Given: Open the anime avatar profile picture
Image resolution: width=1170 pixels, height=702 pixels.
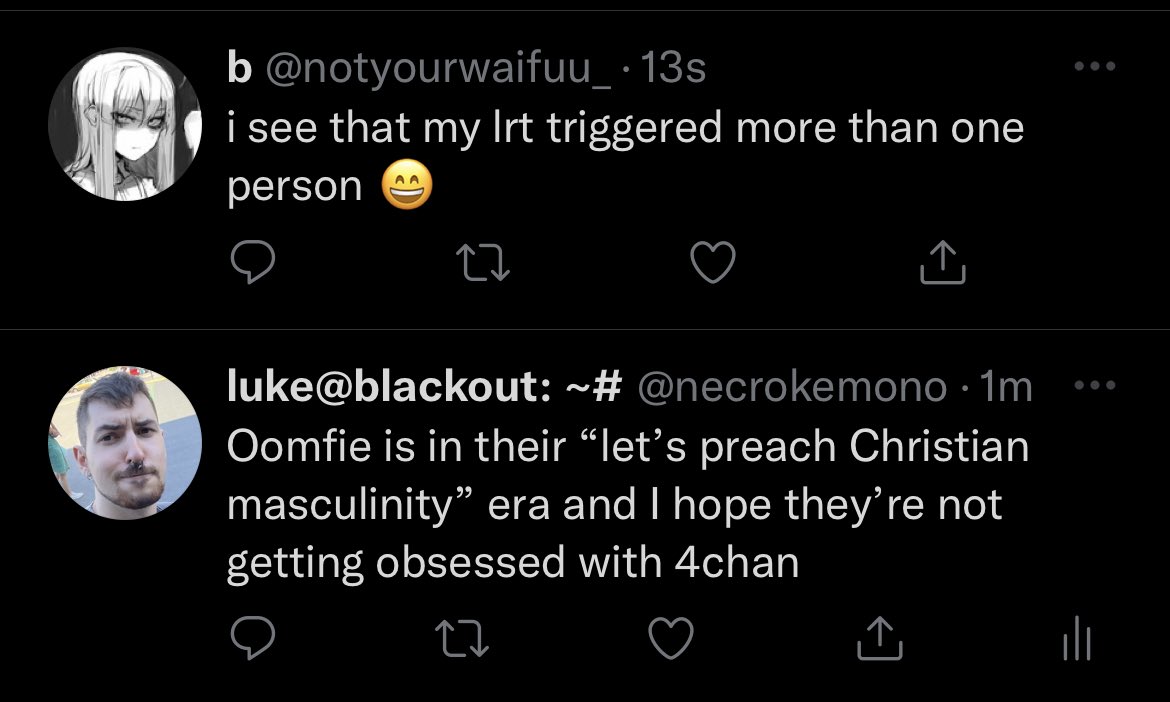Looking at the screenshot, I should tap(125, 125).
